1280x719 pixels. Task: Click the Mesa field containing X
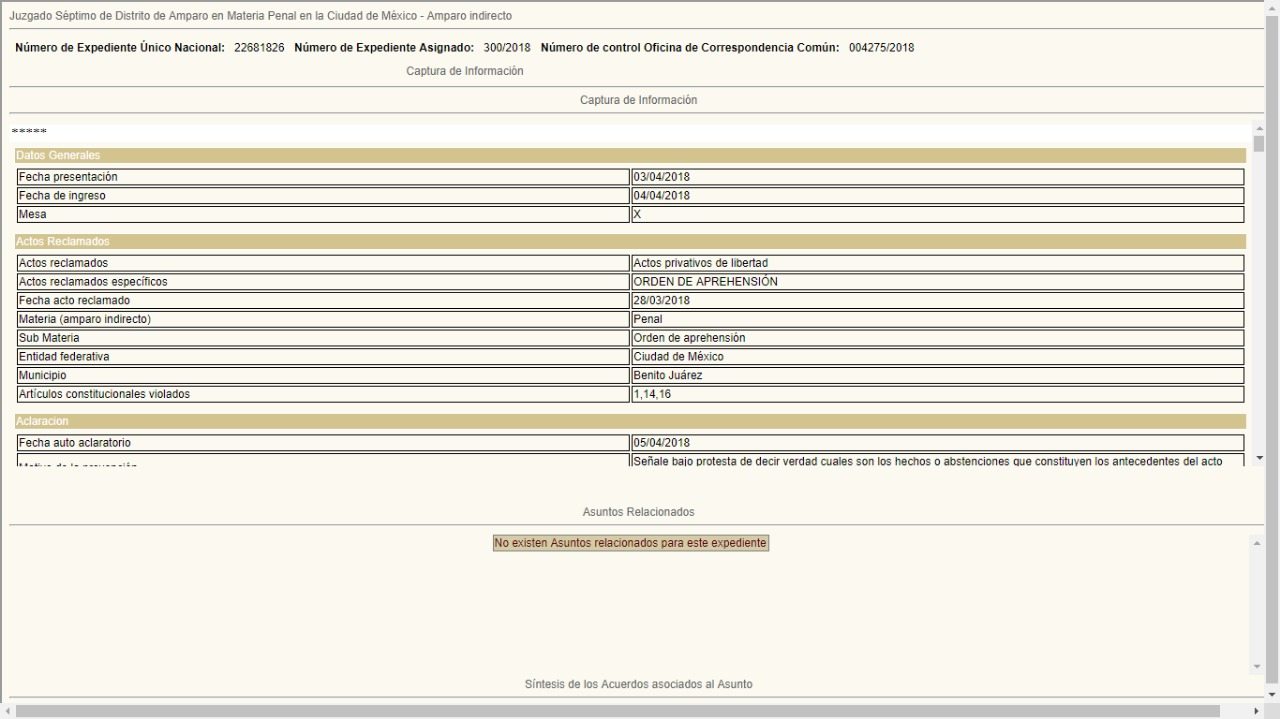point(937,215)
